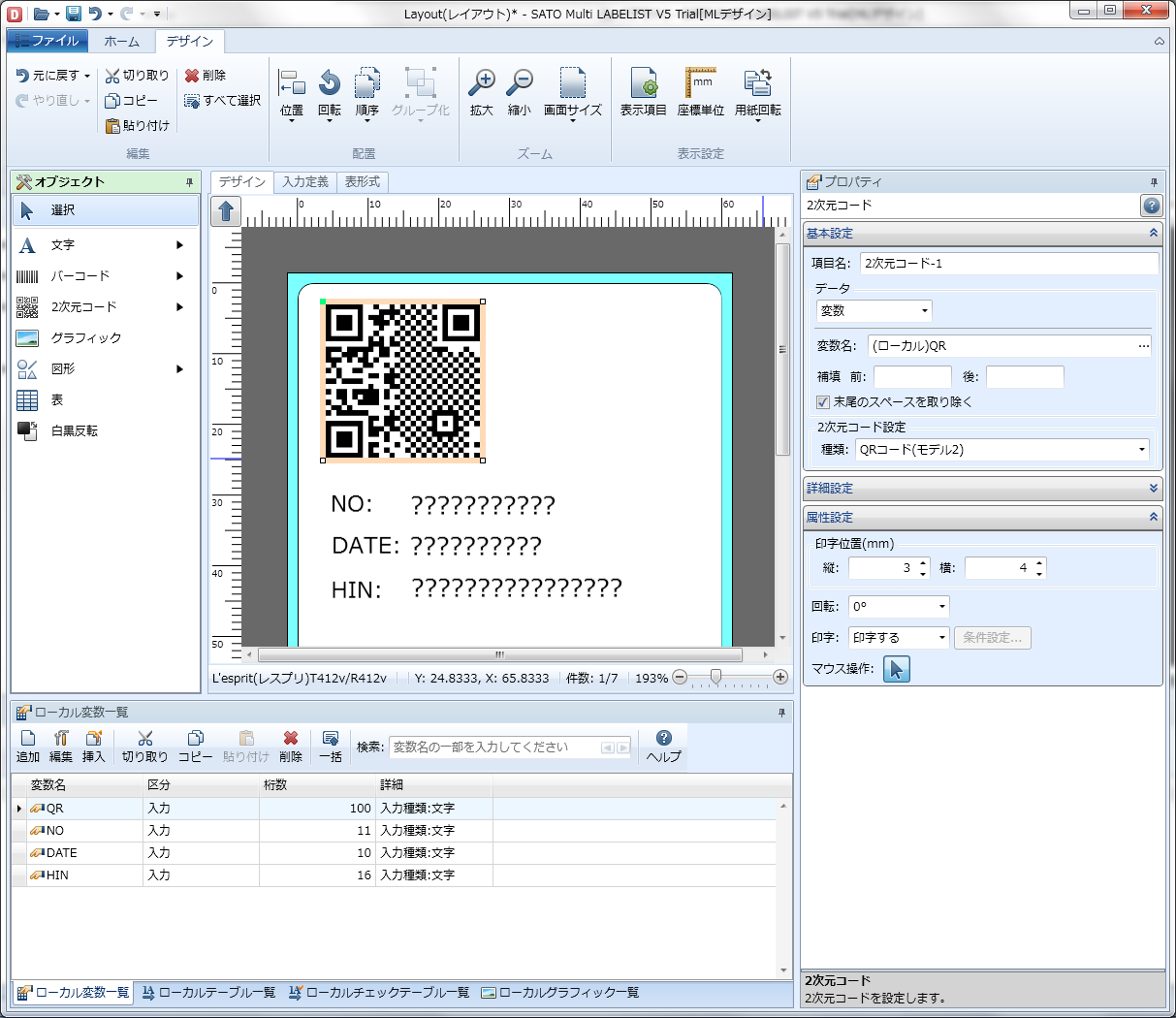
Task: Open the 種類 QRコード(モデル2) dropdown
Action: point(1002,450)
